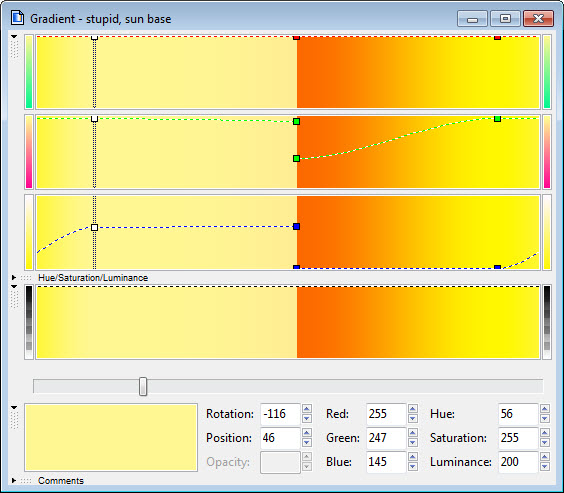This screenshot has width=564, height=493.
Task: Expand the Hue/Saturation/Luminance section
Action: click(x=14, y=278)
